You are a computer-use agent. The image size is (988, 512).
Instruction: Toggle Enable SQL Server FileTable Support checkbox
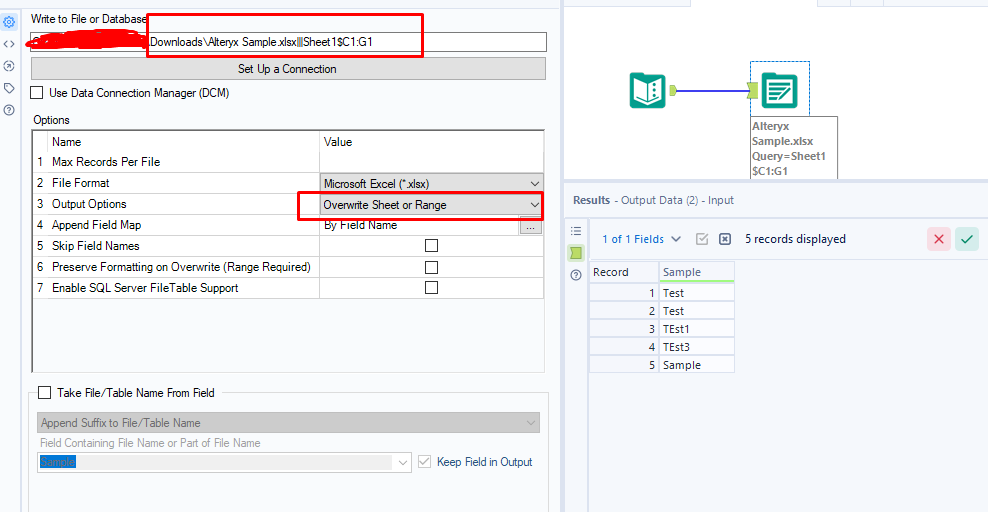(x=432, y=288)
